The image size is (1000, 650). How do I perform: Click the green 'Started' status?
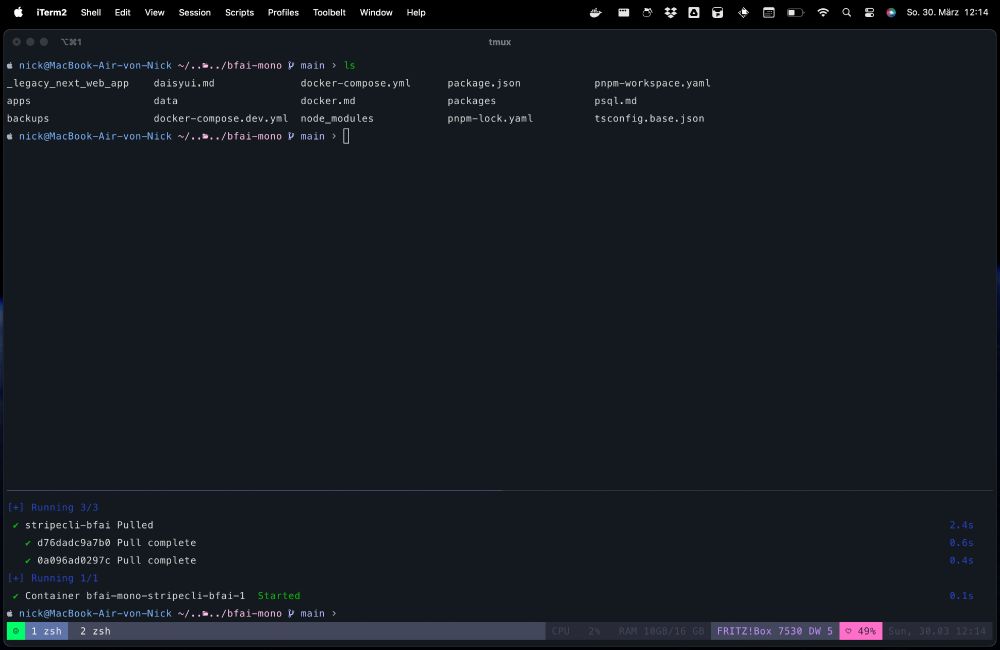click(x=279, y=596)
